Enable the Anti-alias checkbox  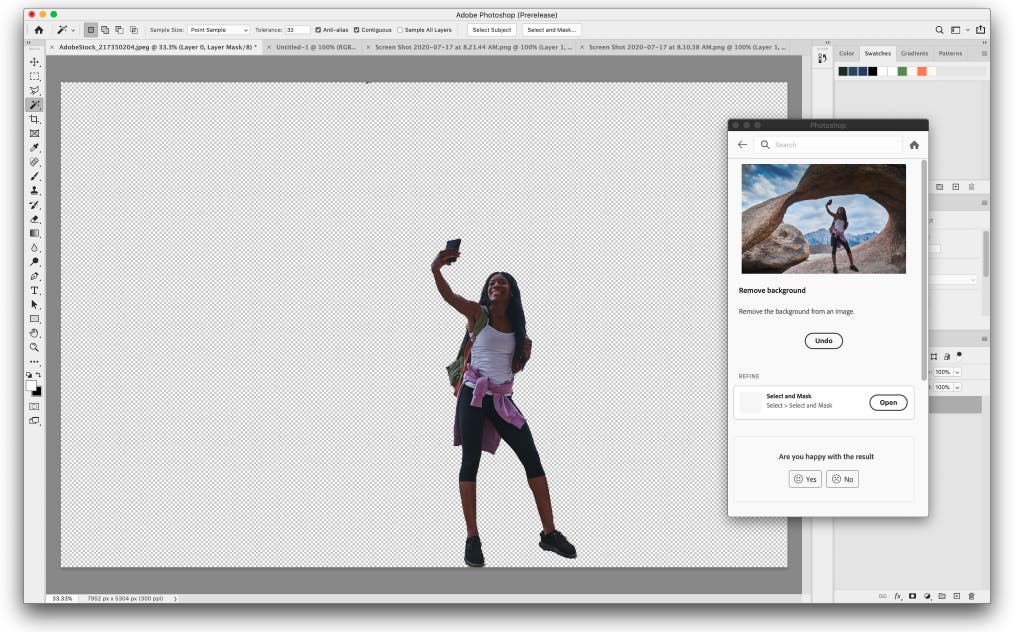pos(320,30)
